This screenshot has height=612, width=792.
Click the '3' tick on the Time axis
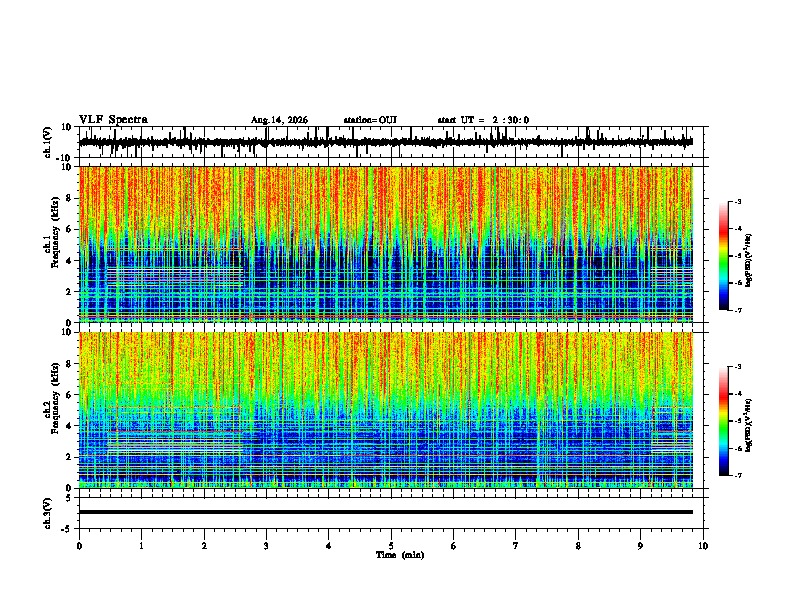(x=266, y=546)
